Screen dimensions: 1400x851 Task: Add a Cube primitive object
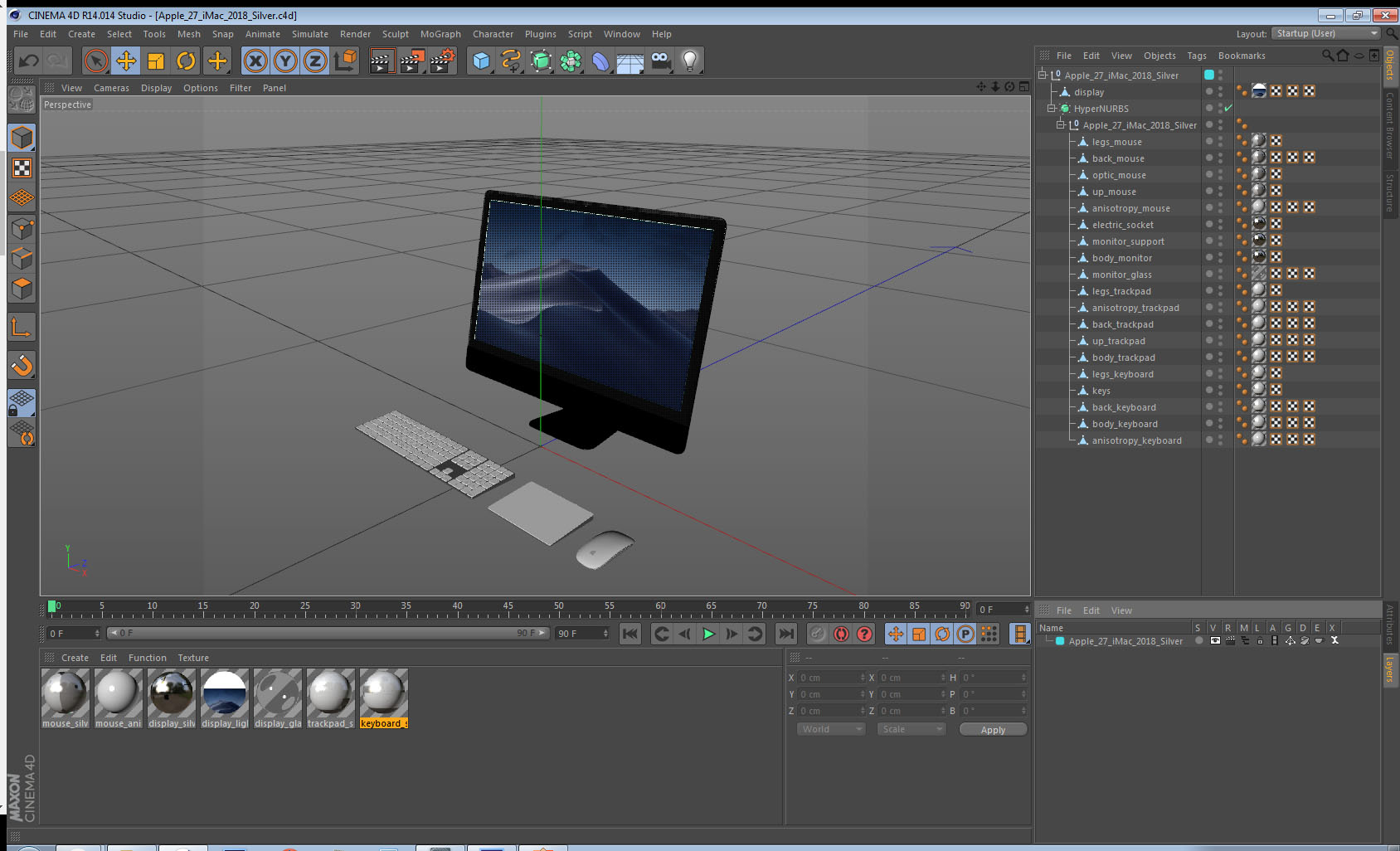(x=481, y=61)
